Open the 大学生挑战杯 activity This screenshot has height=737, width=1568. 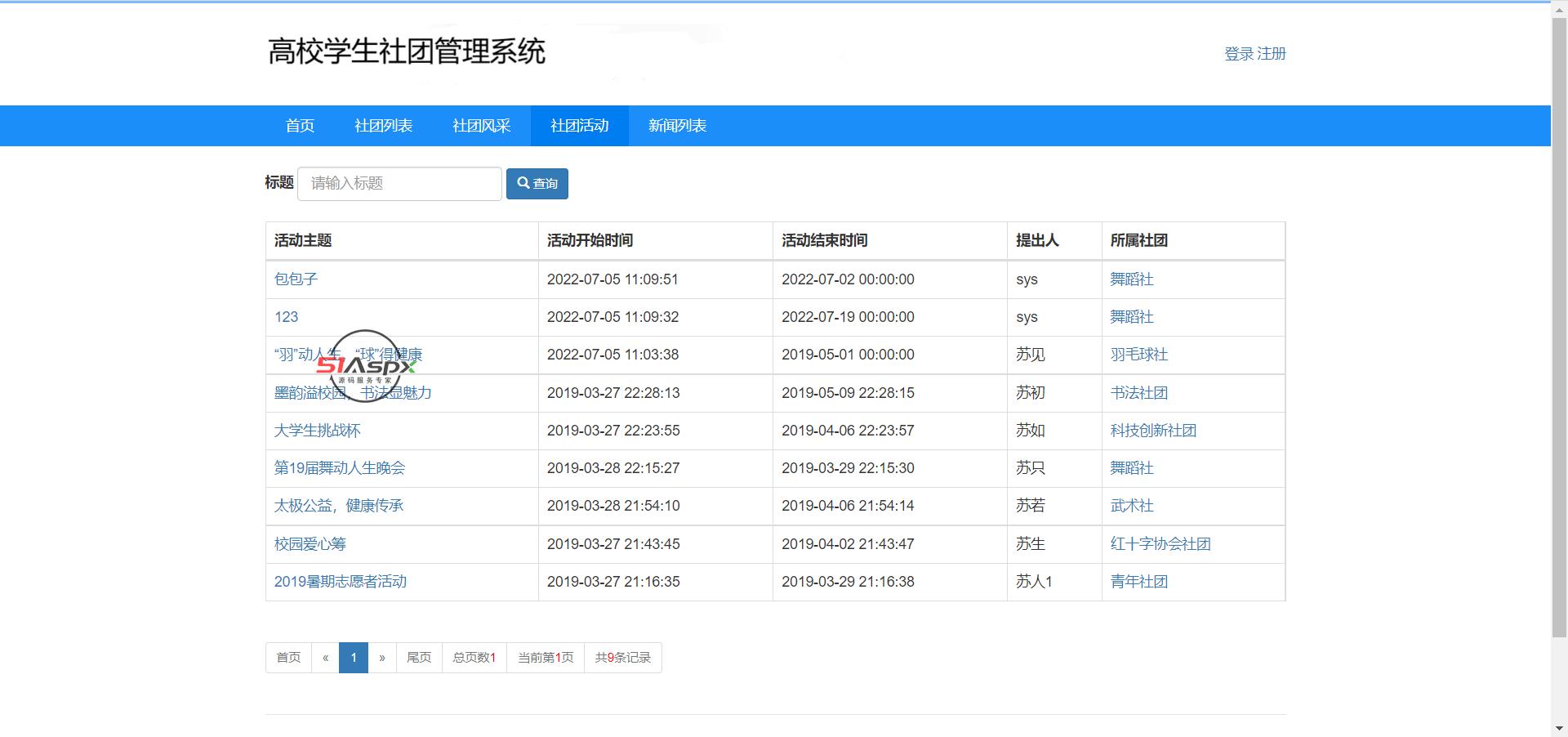pyautogui.click(x=317, y=431)
